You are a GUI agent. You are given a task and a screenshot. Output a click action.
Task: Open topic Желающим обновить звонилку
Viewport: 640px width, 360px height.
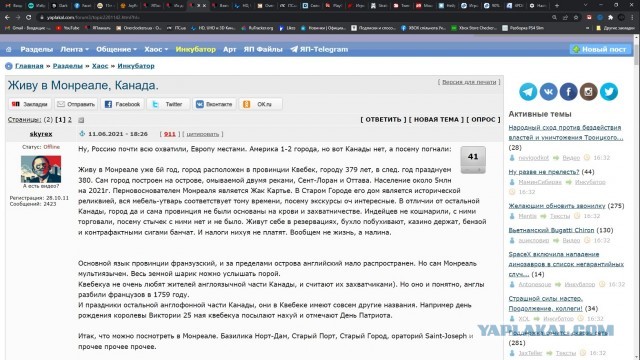(557, 206)
